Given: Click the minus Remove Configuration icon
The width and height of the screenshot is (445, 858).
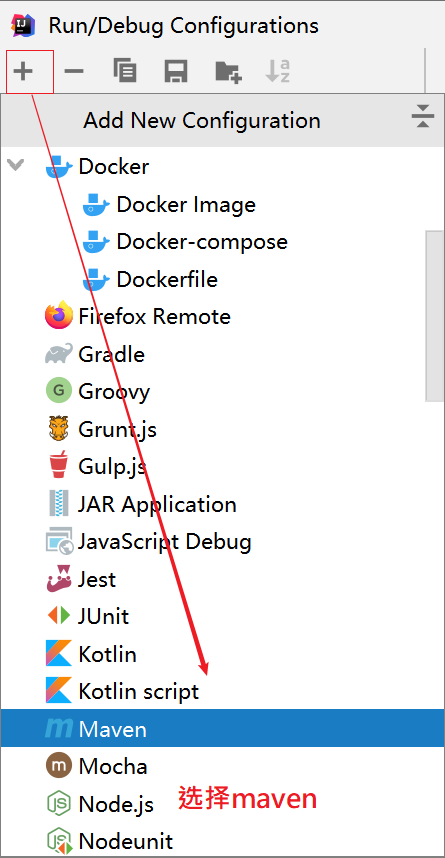Looking at the screenshot, I should click(74, 71).
